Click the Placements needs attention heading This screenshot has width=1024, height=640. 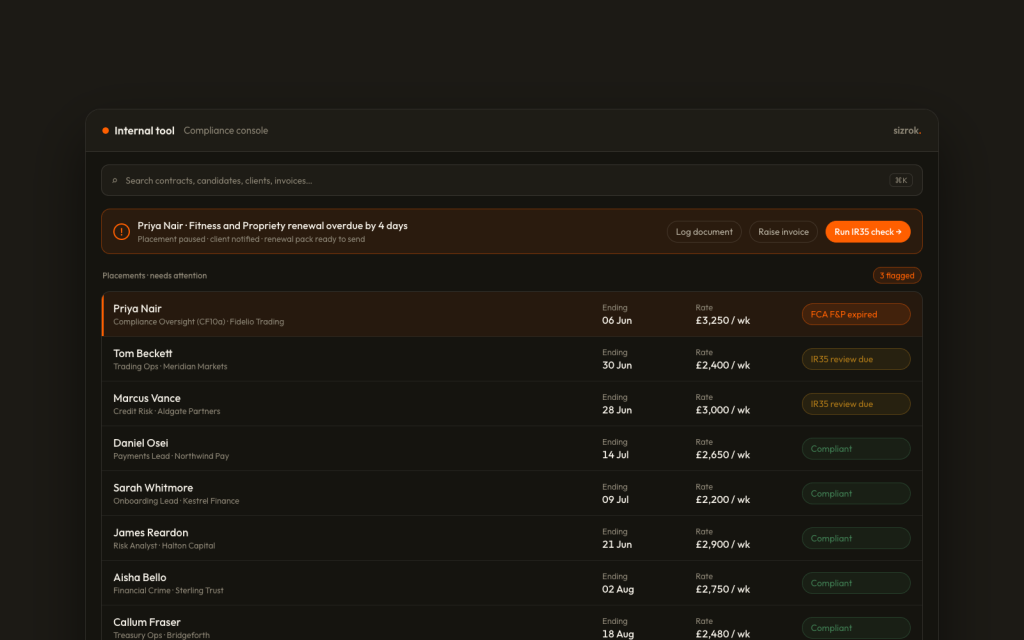[155, 276]
